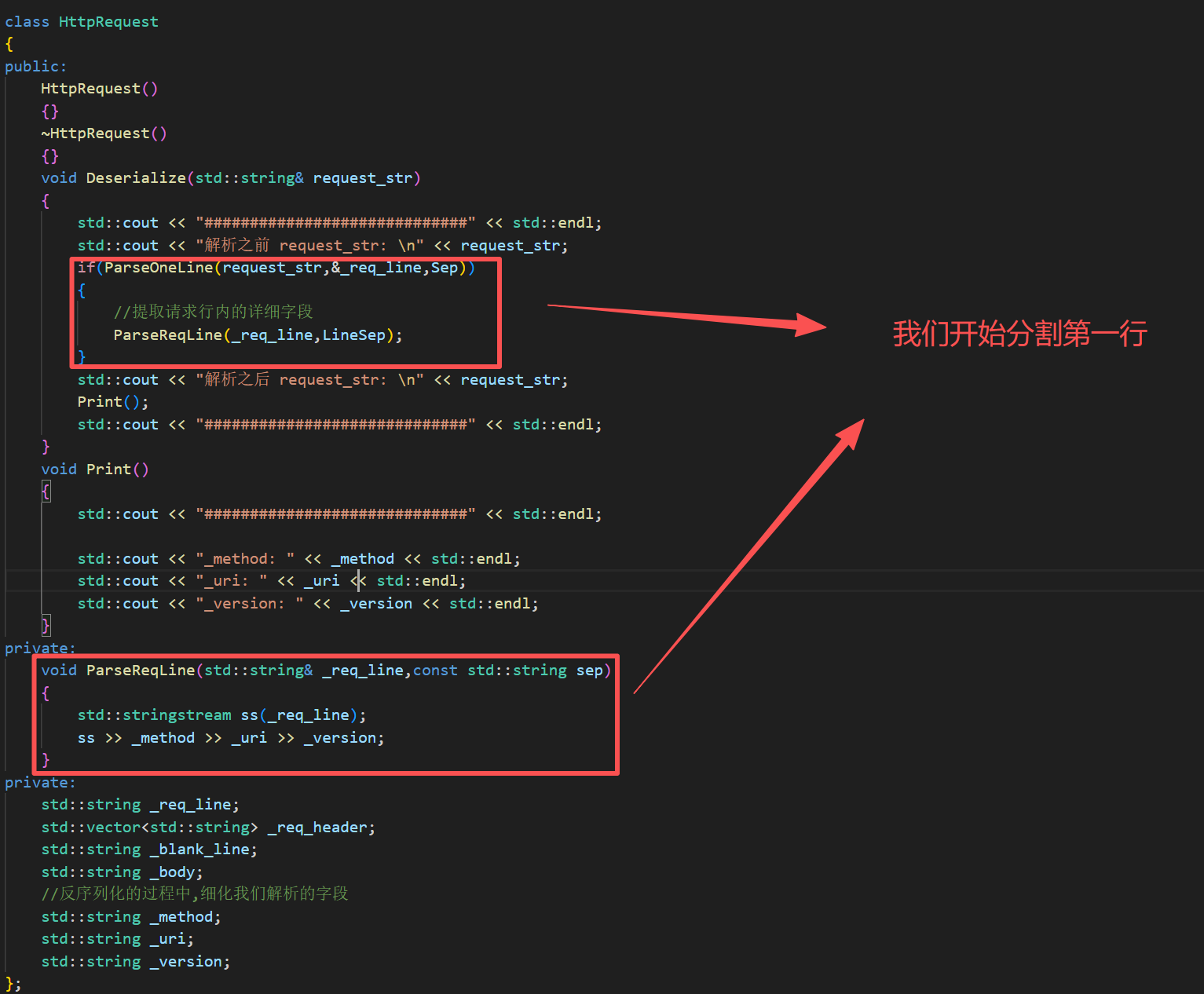Image resolution: width=1204 pixels, height=994 pixels.
Task: Click the '_version: ' cout line
Action: click(308, 604)
